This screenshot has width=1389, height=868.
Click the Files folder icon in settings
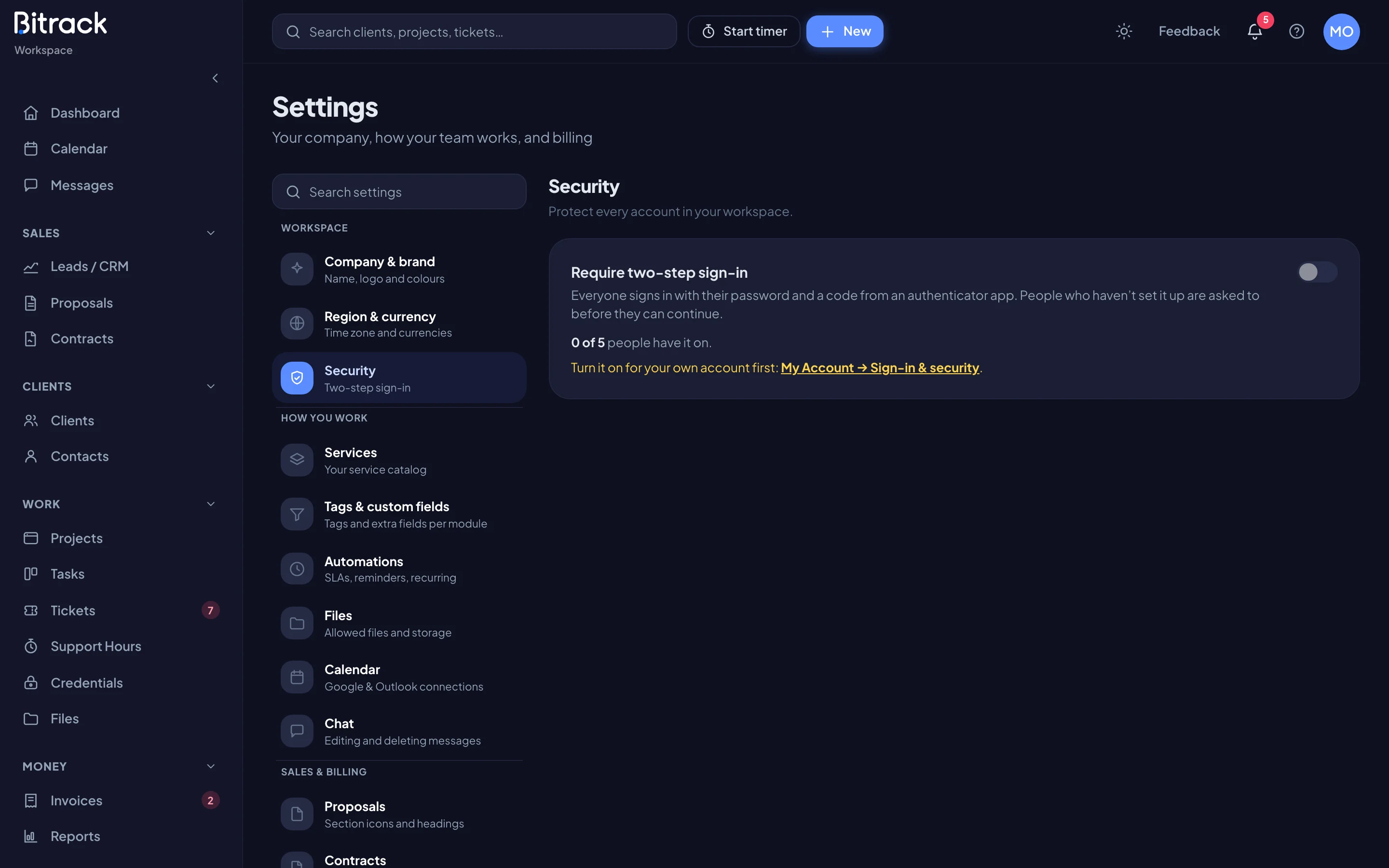[x=297, y=623]
